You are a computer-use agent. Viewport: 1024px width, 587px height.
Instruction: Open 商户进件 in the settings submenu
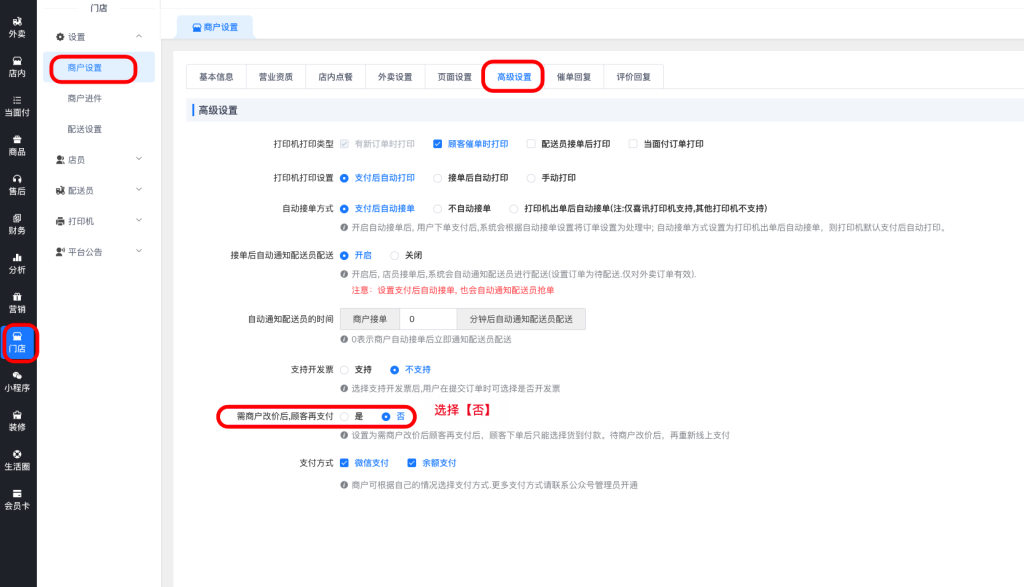[x=84, y=98]
